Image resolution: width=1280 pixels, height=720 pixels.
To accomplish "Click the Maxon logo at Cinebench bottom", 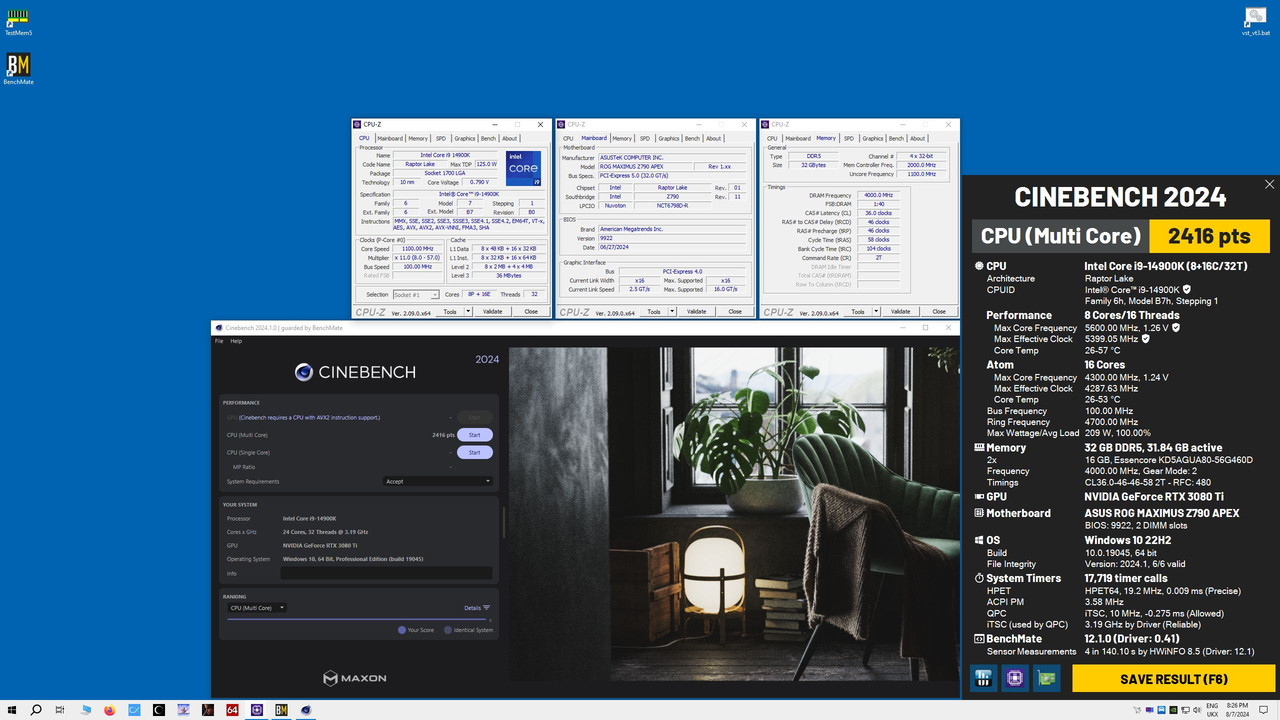I will pos(355,678).
